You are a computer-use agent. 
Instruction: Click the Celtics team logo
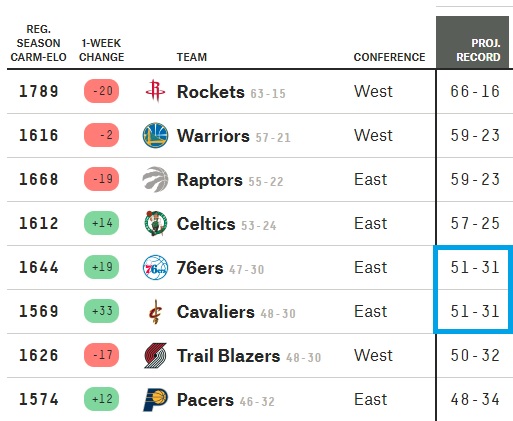[155, 223]
